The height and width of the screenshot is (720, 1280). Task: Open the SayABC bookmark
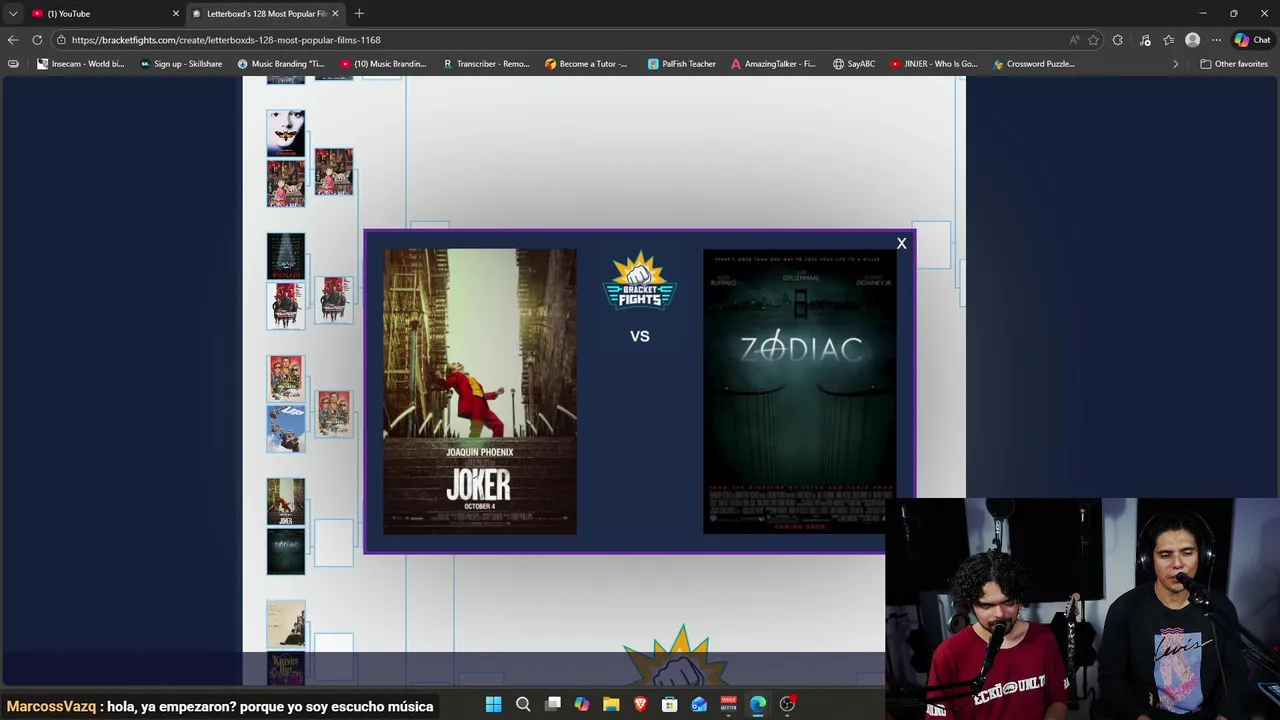pos(854,64)
